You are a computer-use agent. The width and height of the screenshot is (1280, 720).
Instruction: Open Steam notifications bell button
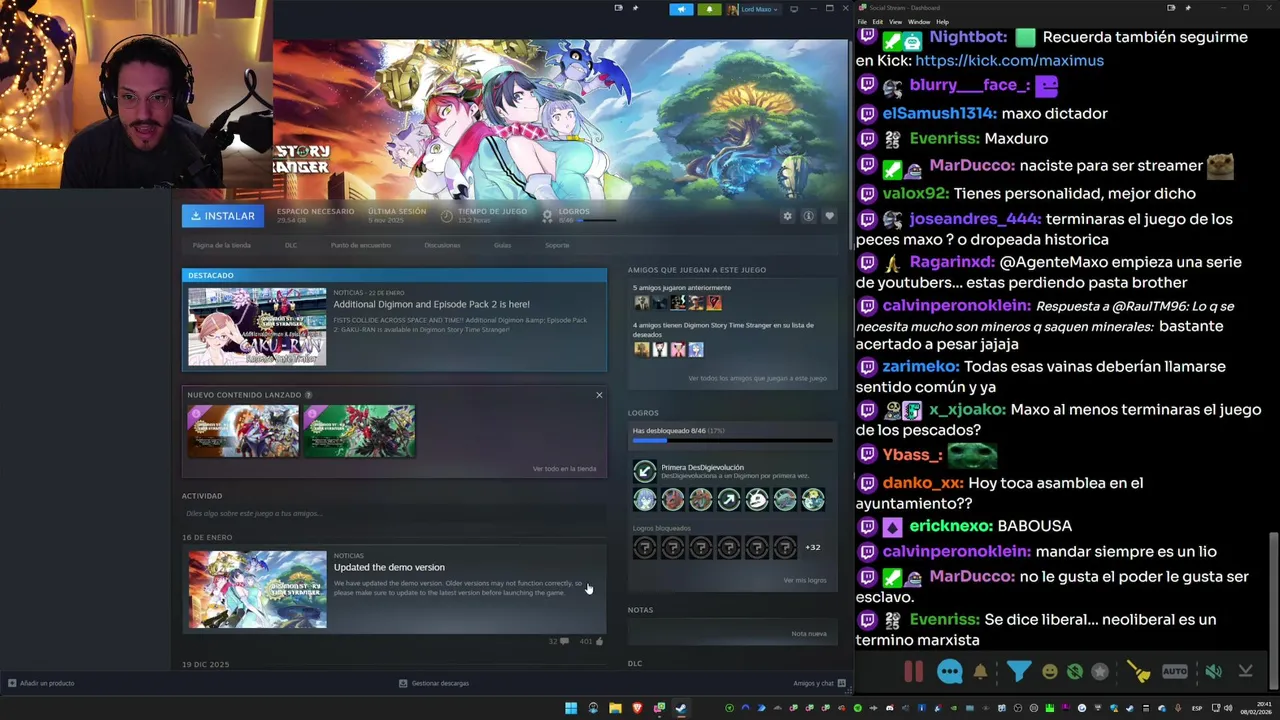709,9
